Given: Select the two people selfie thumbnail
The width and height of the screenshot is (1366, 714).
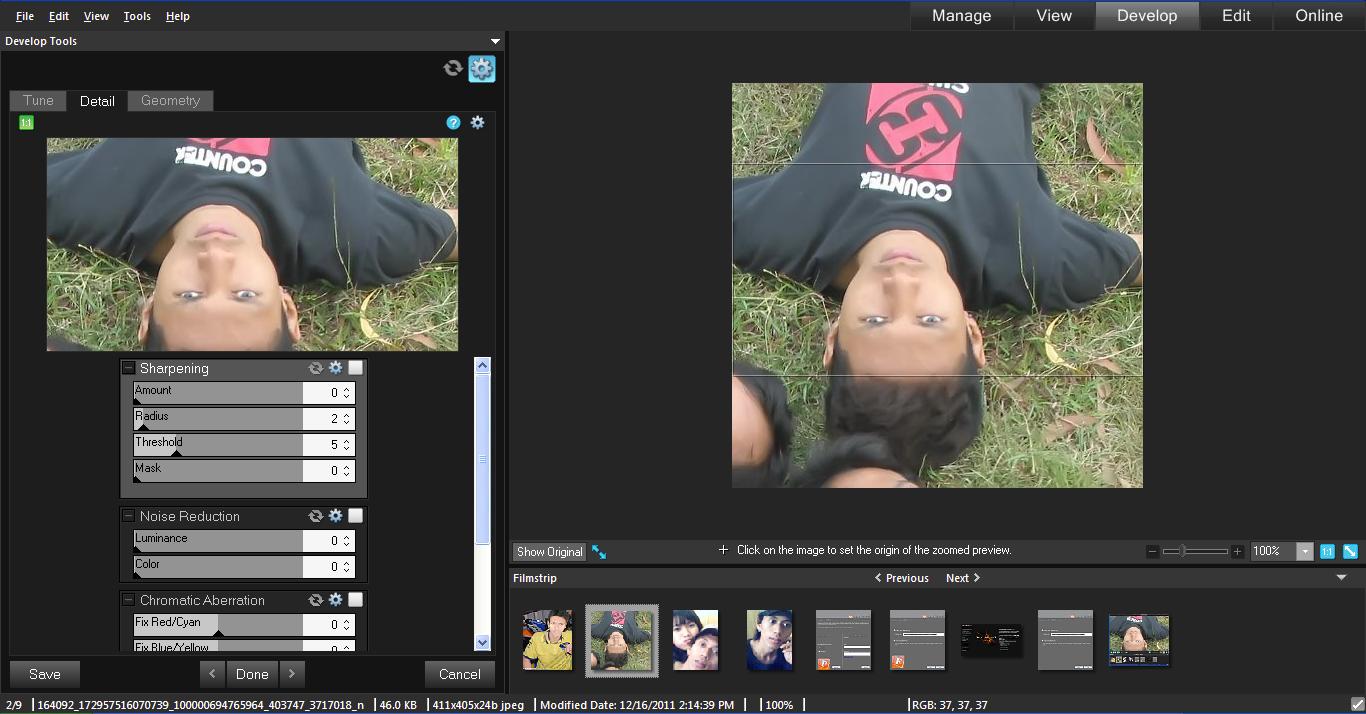Looking at the screenshot, I should pyautogui.click(x=695, y=640).
